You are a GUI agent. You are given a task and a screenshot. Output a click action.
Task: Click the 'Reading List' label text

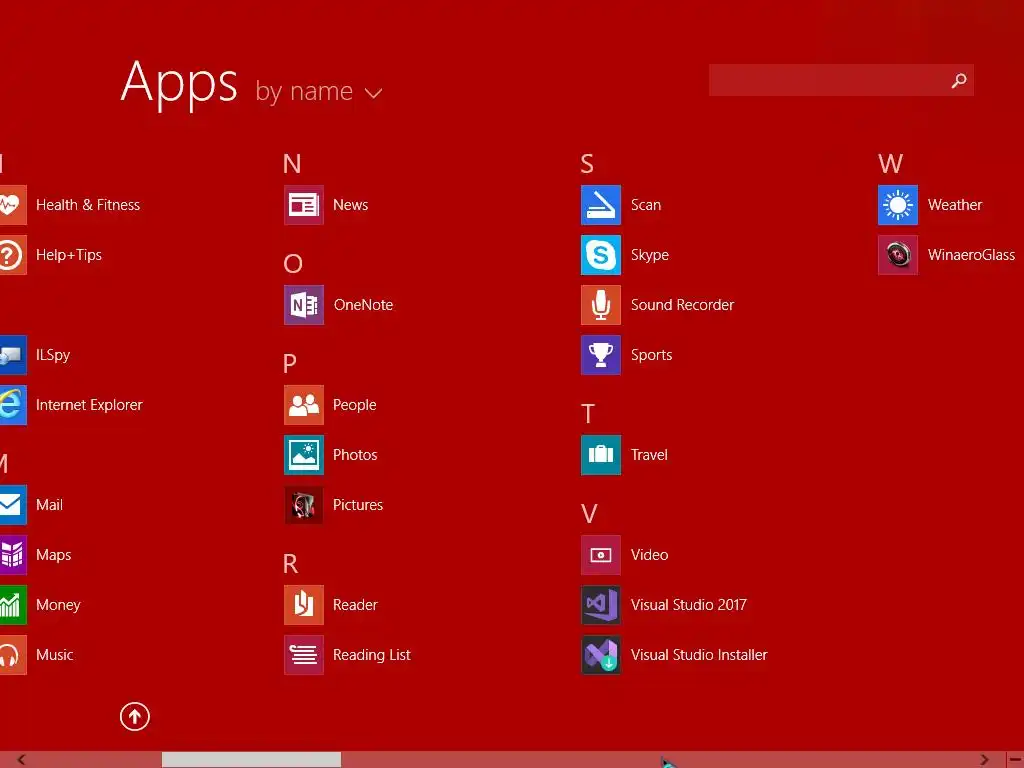tap(372, 655)
